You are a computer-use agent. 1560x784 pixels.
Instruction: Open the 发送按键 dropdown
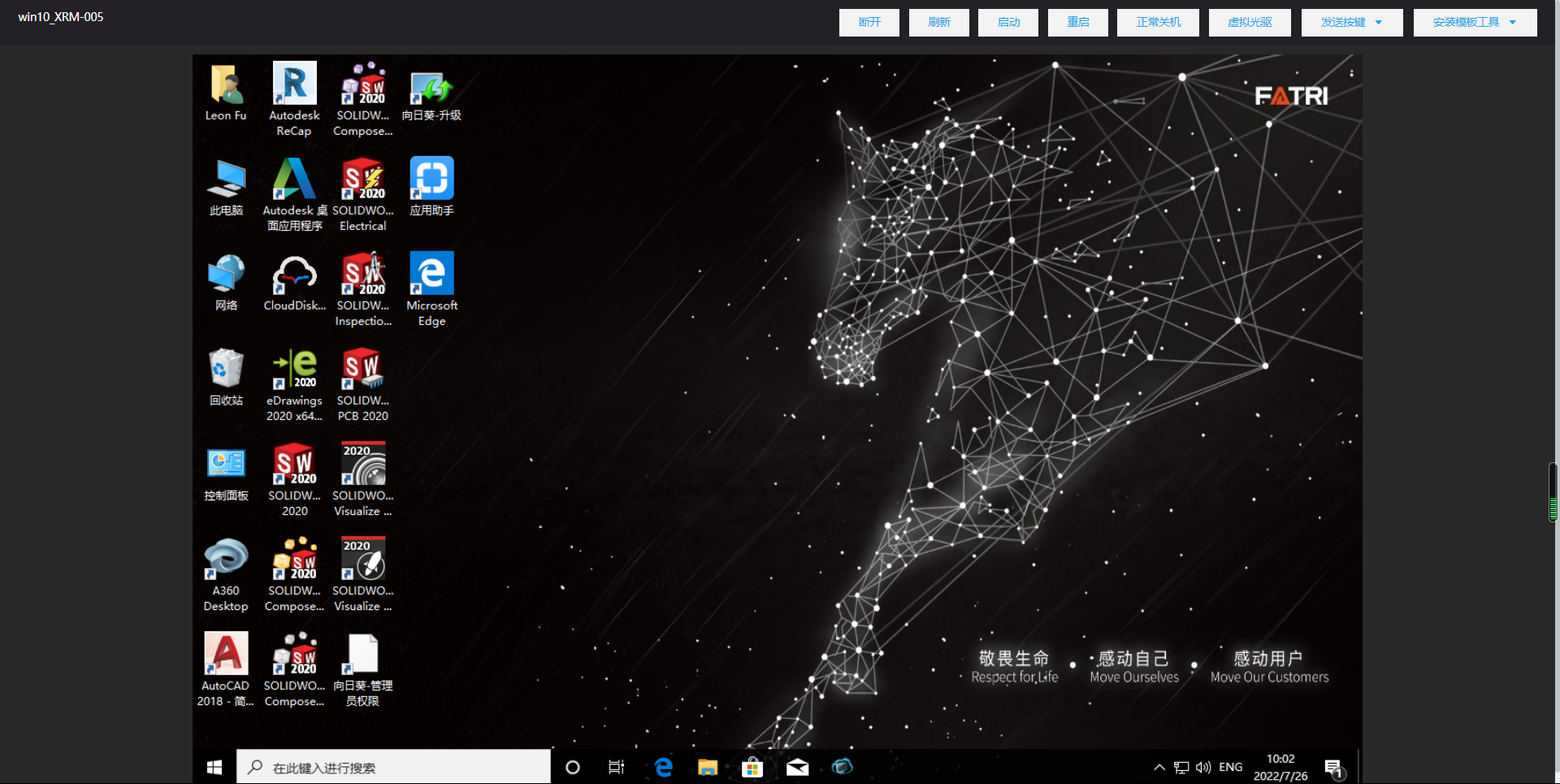click(x=1352, y=23)
